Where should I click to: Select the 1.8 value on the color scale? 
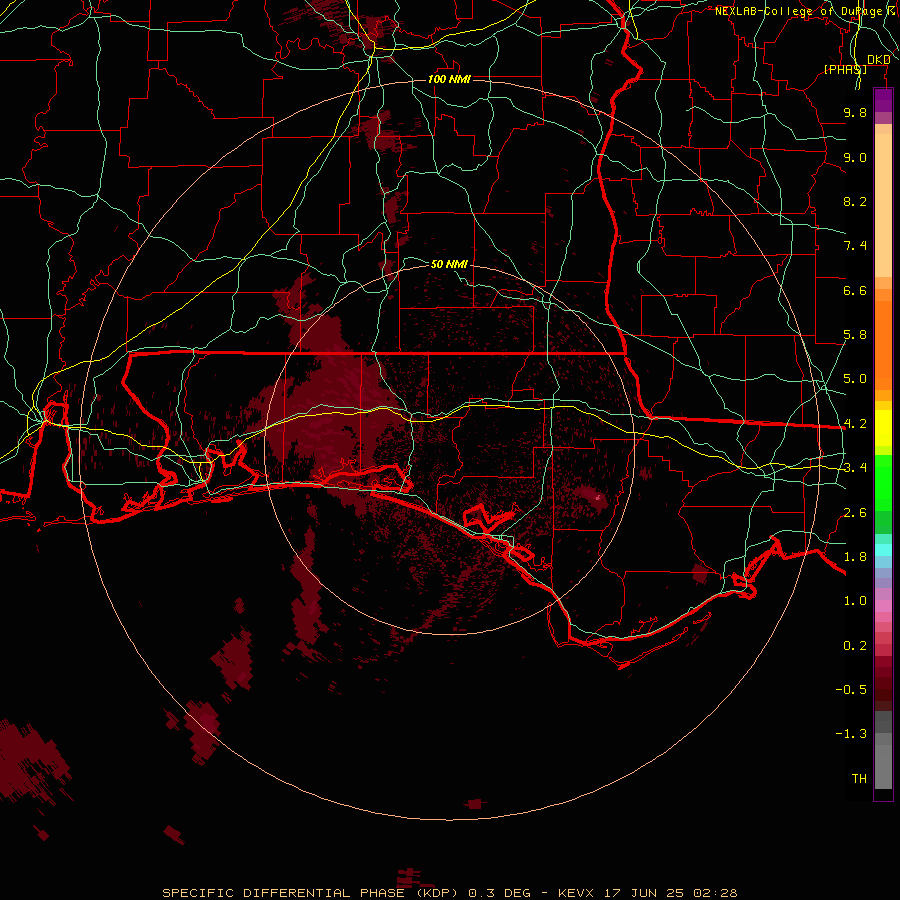(855, 557)
